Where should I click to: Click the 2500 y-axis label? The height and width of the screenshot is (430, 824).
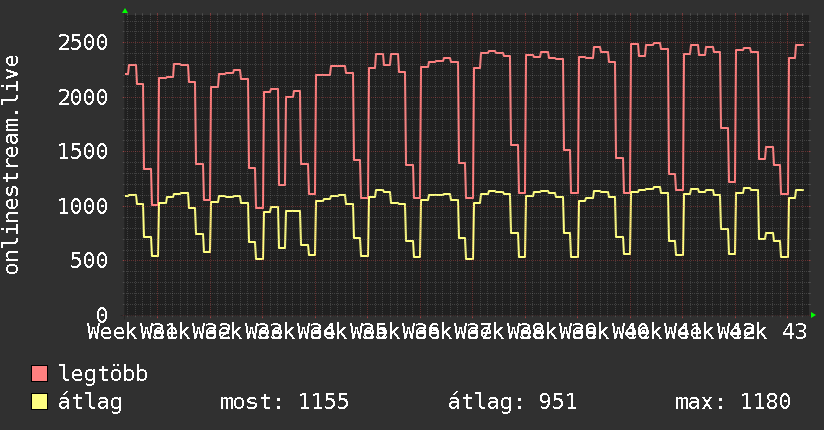pyautogui.click(x=83, y=43)
